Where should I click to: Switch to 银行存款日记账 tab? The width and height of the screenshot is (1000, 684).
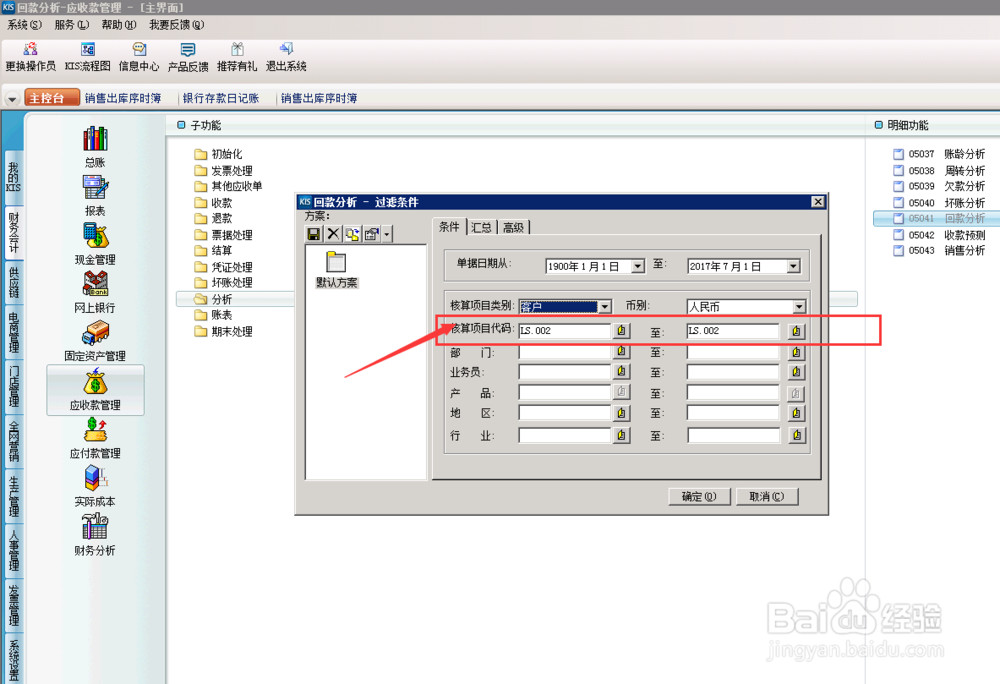point(221,98)
